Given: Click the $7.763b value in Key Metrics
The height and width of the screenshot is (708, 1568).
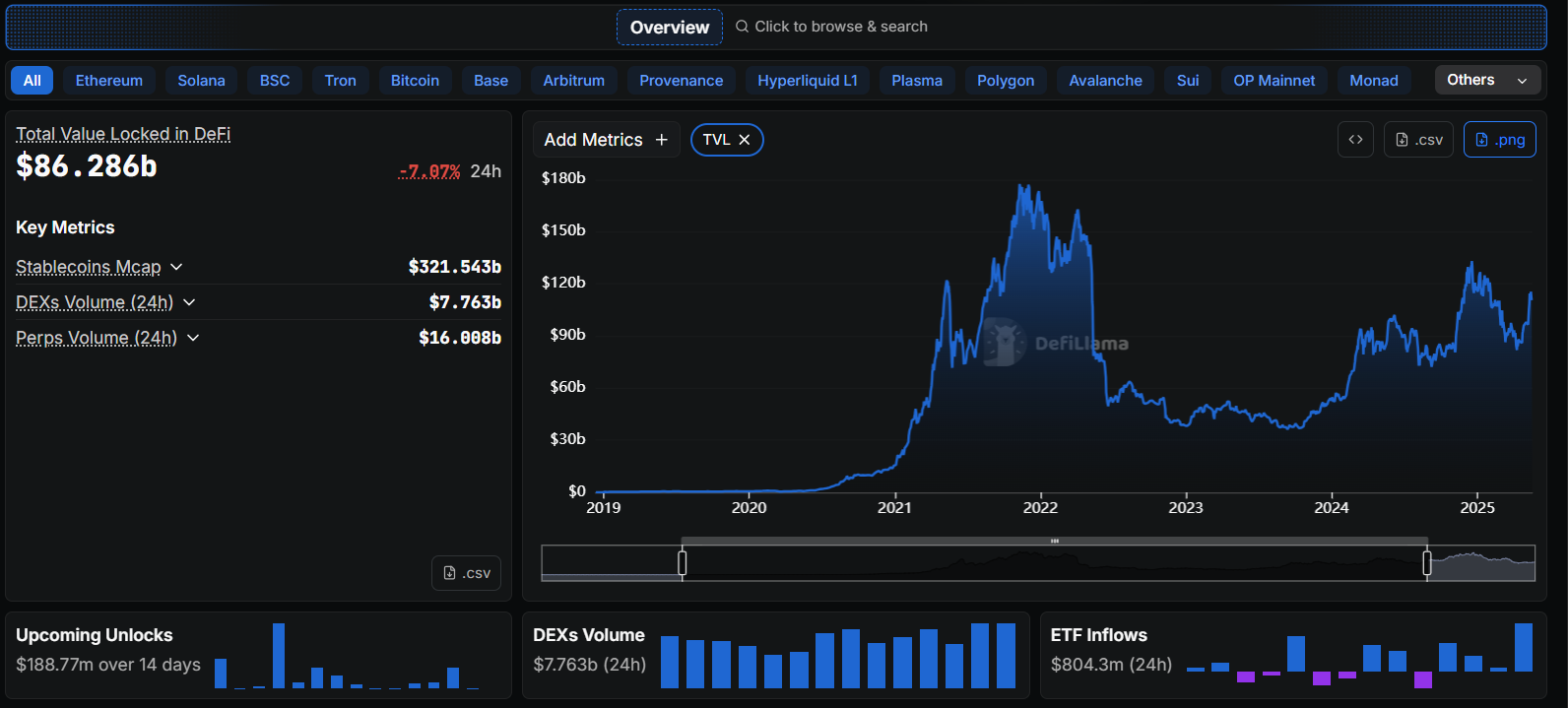Looking at the screenshot, I should (465, 302).
